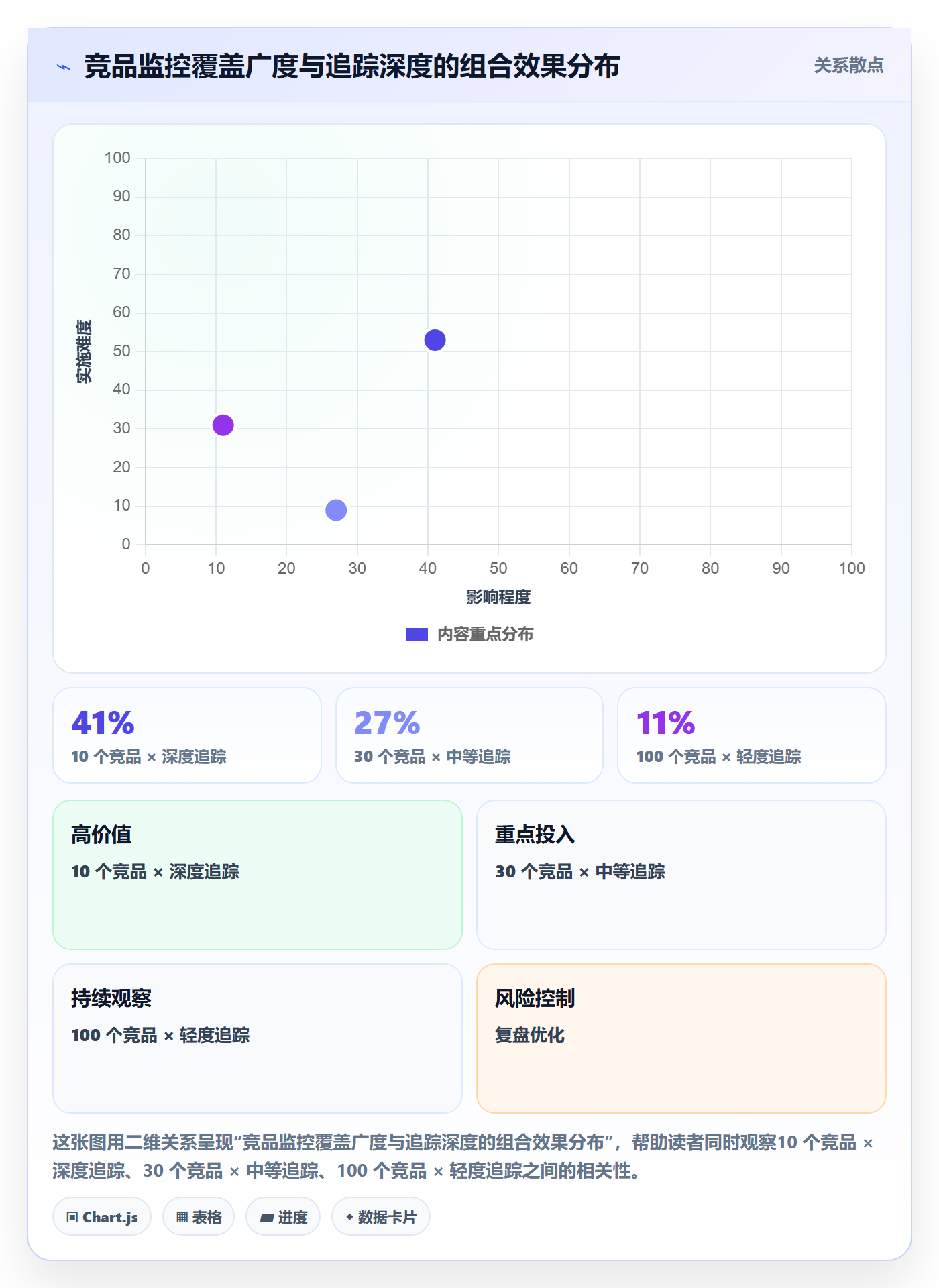Click 100 个竞品 × 轻度追踪 in the 持续观察 card
The width and height of the screenshot is (939, 1288).
160,1035
